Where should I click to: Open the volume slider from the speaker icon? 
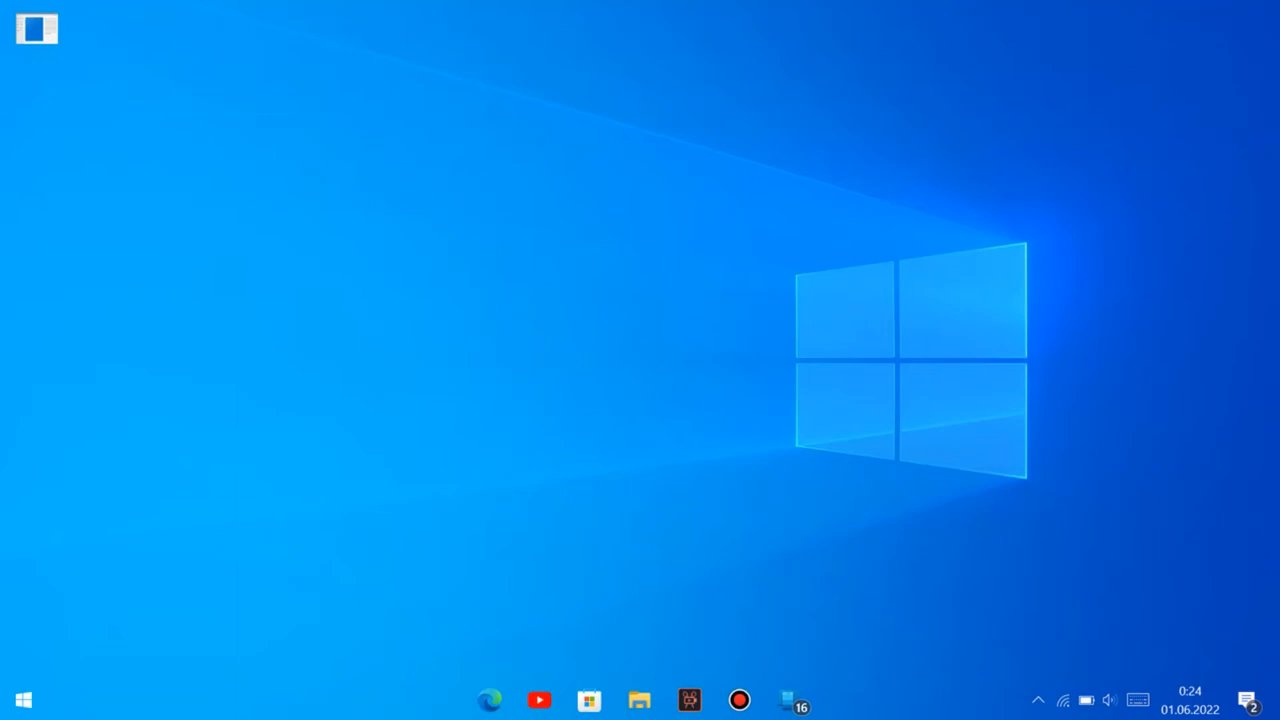[1110, 700]
